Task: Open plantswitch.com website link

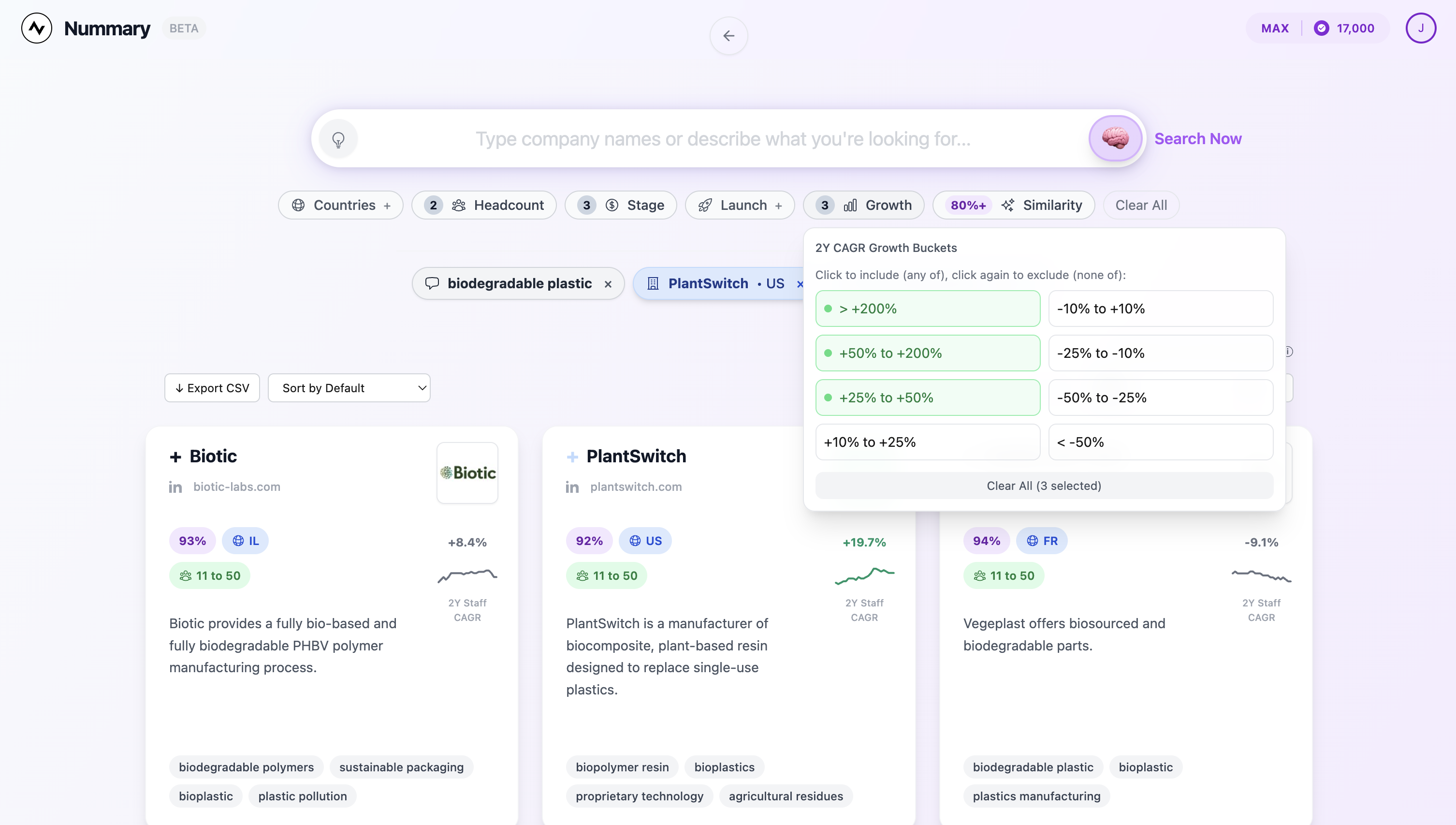Action: (x=636, y=486)
